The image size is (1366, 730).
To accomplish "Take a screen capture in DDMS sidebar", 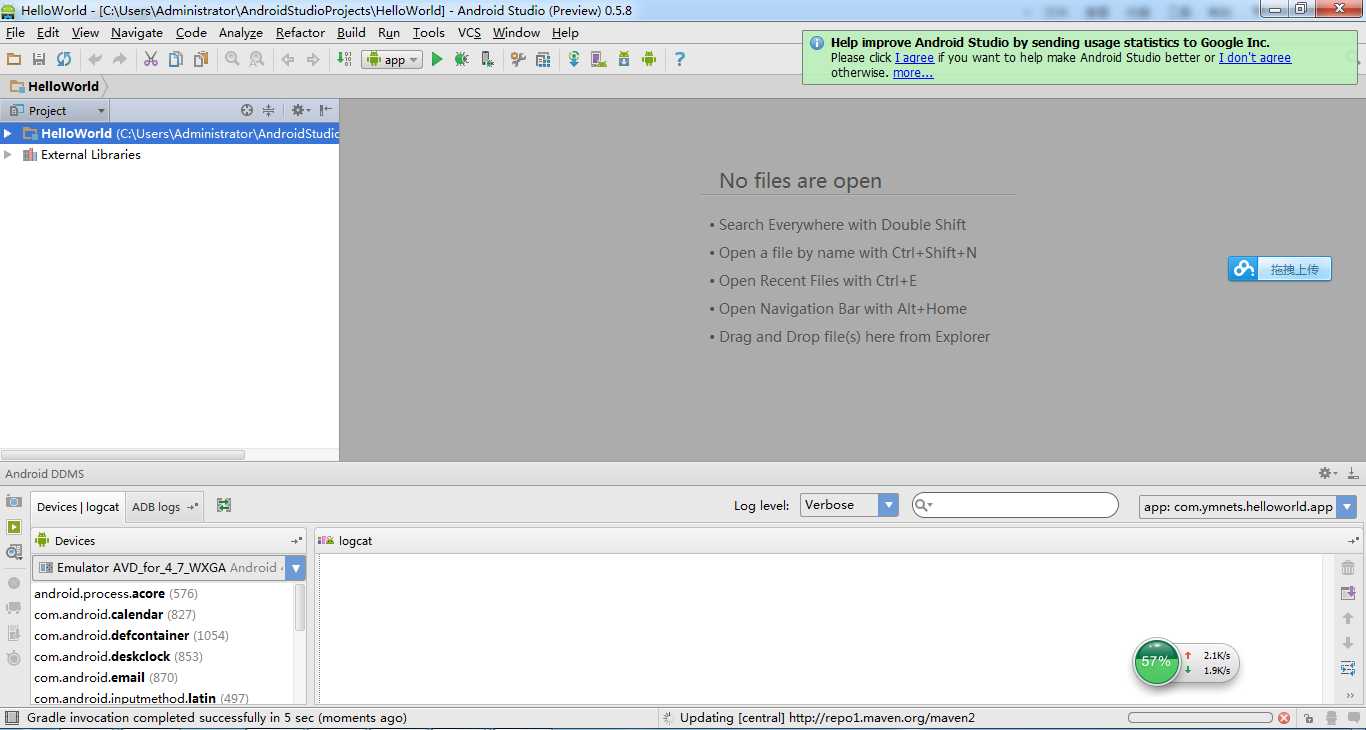I will pyautogui.click(x=14, y=501).
